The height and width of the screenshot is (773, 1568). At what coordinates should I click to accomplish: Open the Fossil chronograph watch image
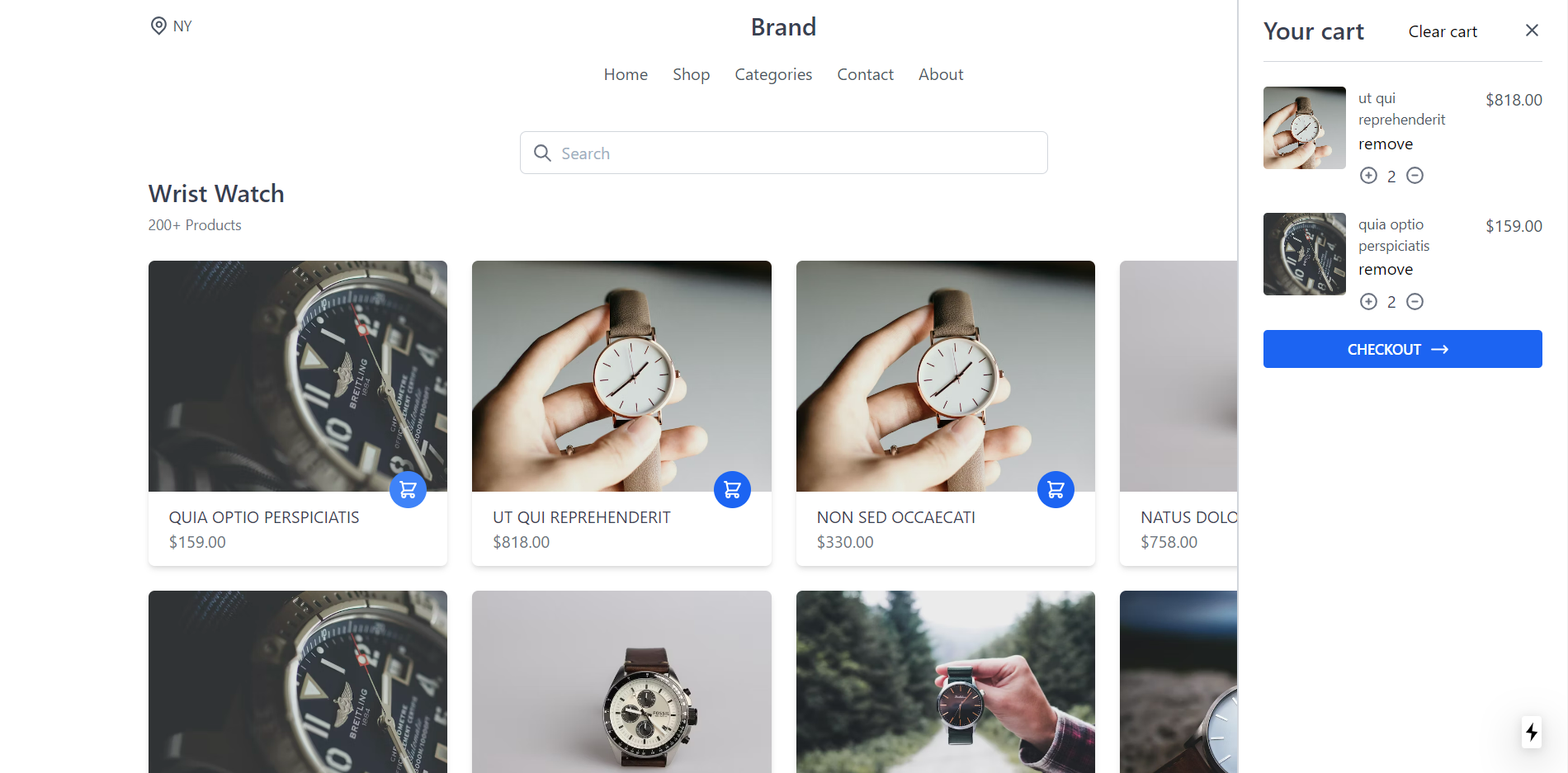pos(621,681)
